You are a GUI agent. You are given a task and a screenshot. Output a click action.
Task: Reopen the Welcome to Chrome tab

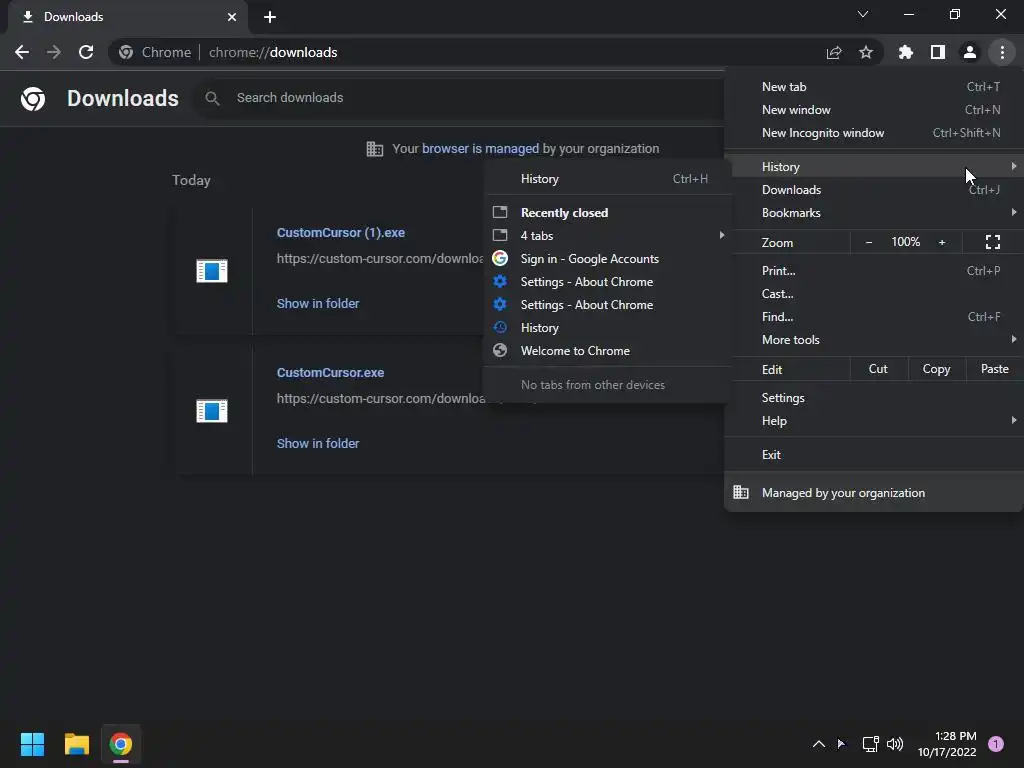[607, 351]
